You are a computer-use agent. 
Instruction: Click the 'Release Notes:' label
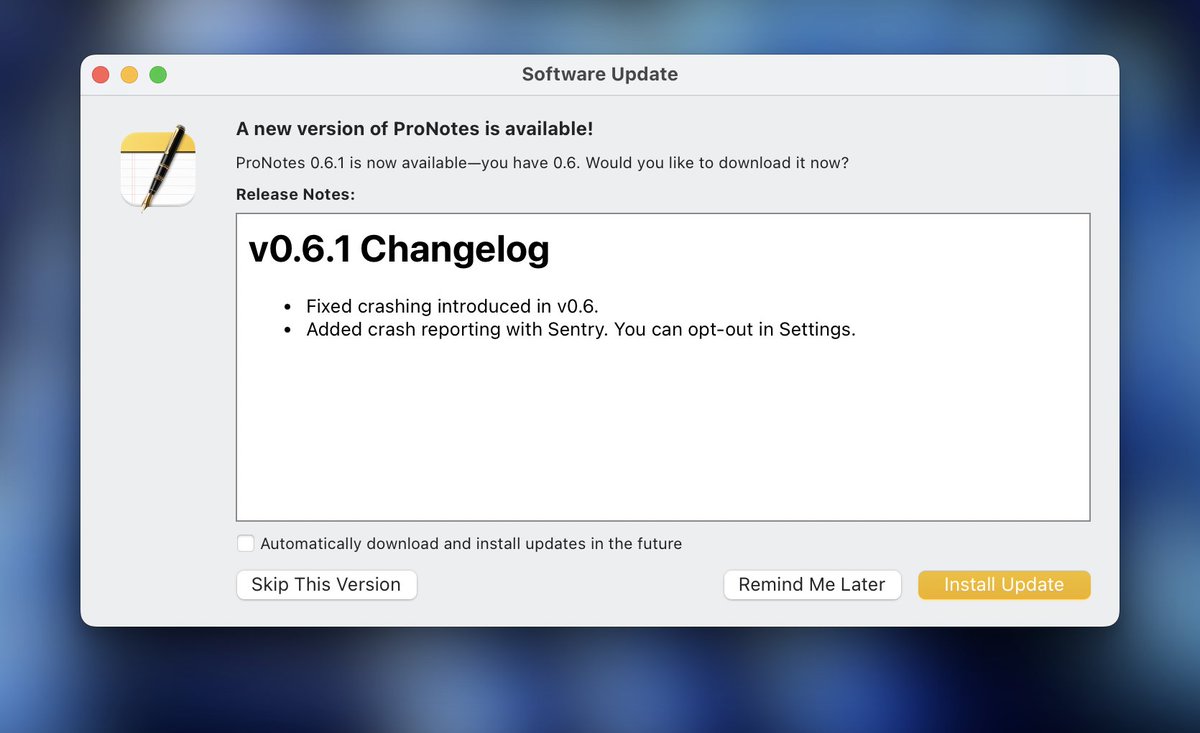[x=296, y=194]
